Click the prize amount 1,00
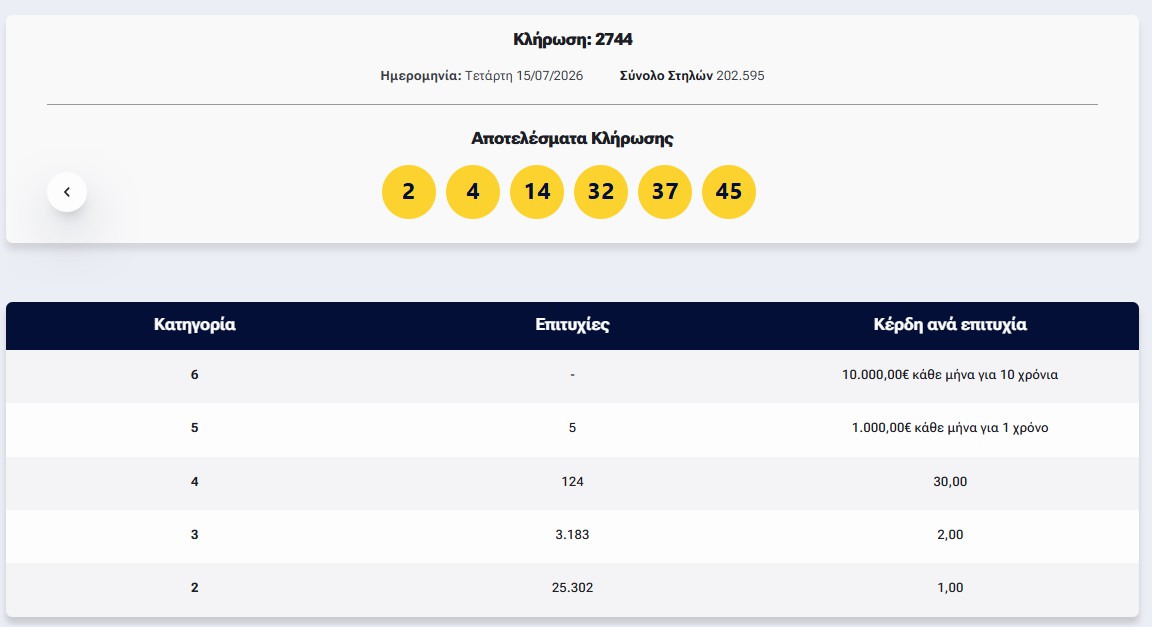Image resolution: width=1152 pixels, height=627 pixels. [x=950, y=587]
